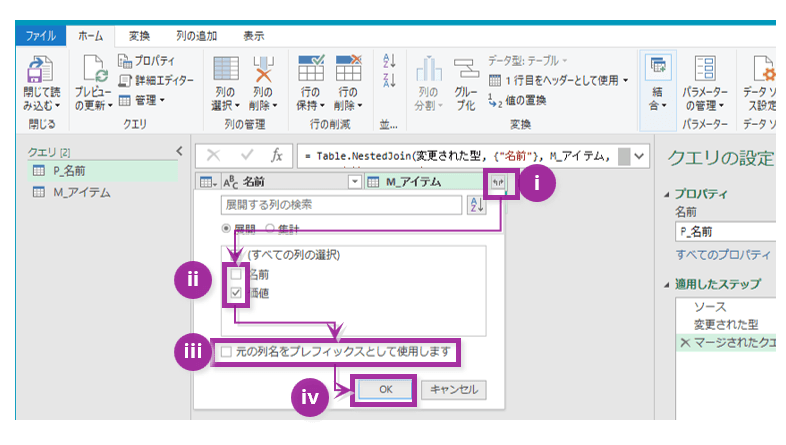786x445 pixels.
Task: Click the 行の保持 icon
Action: [x=310, y=72]
